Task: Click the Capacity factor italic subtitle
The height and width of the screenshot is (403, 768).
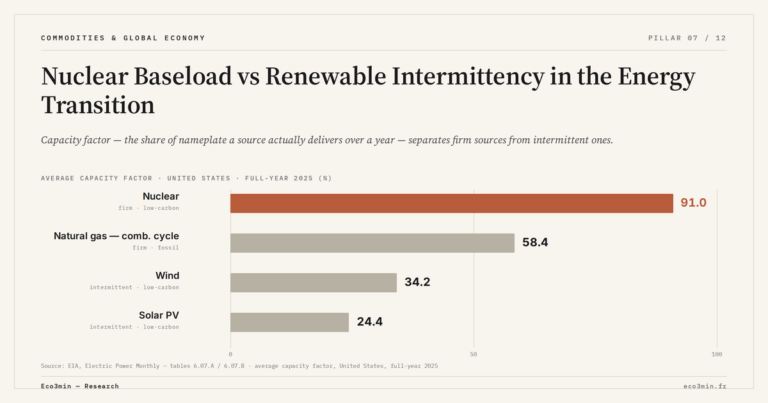Action: coord(327,140)
